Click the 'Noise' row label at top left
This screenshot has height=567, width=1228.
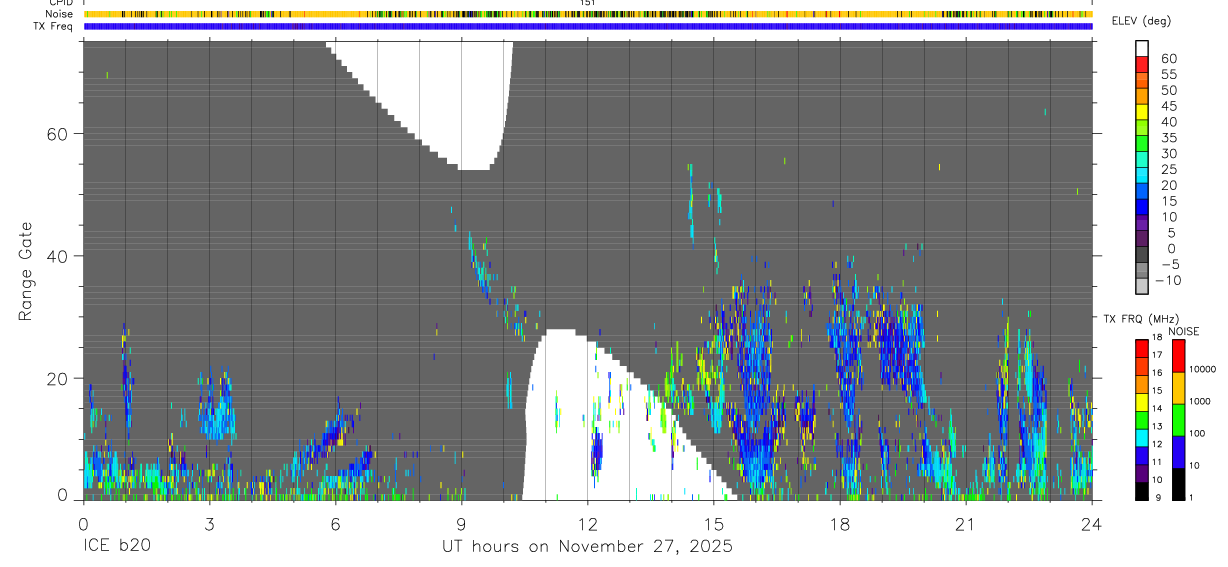[61, 14]
